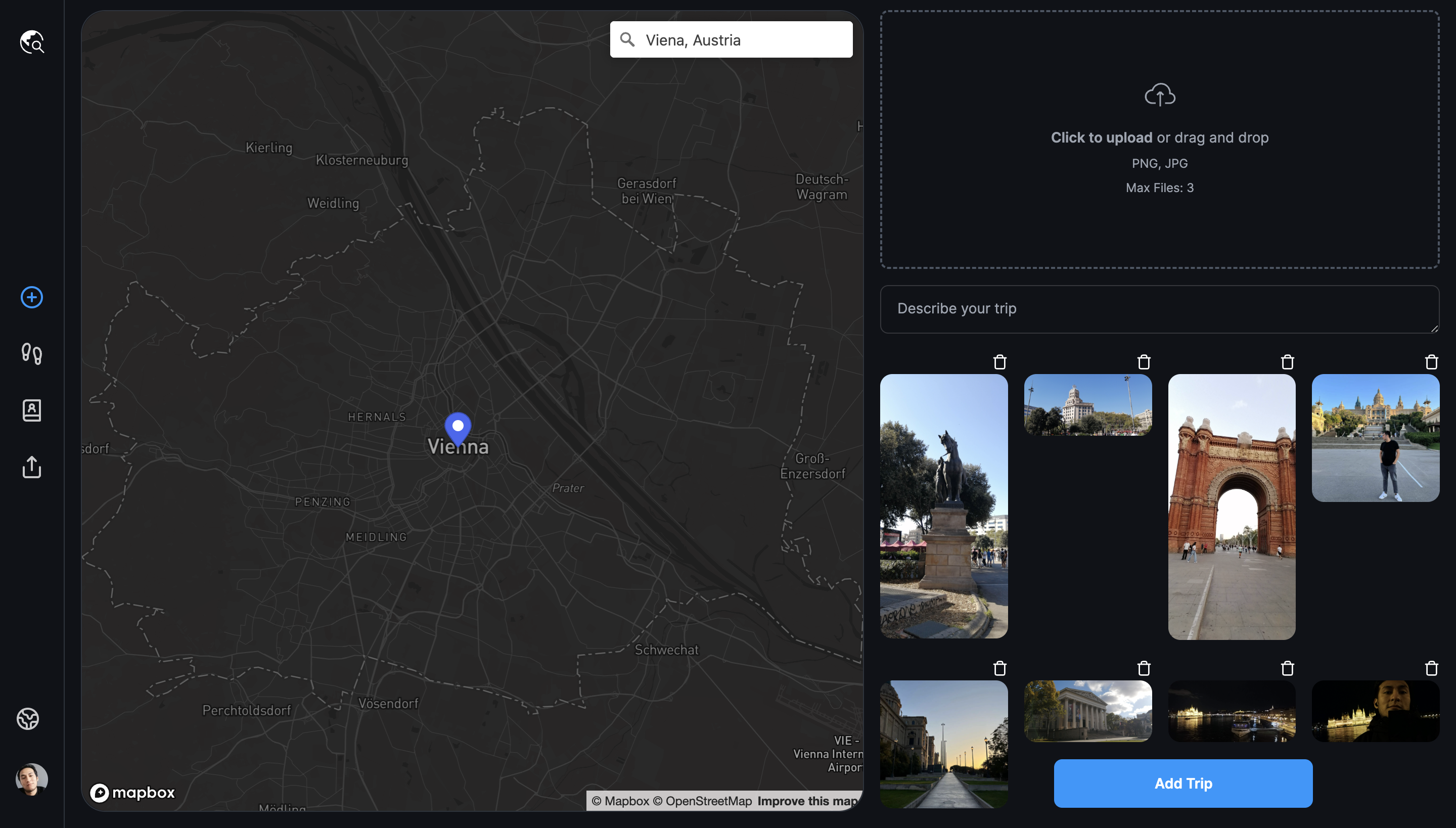
Task: Click the share upload icon in sidebar
Action: pos(32,467)
